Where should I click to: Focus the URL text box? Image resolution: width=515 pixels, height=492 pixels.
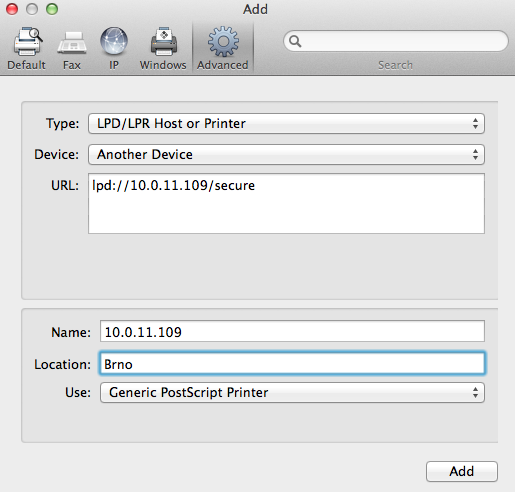click(286, 203)
